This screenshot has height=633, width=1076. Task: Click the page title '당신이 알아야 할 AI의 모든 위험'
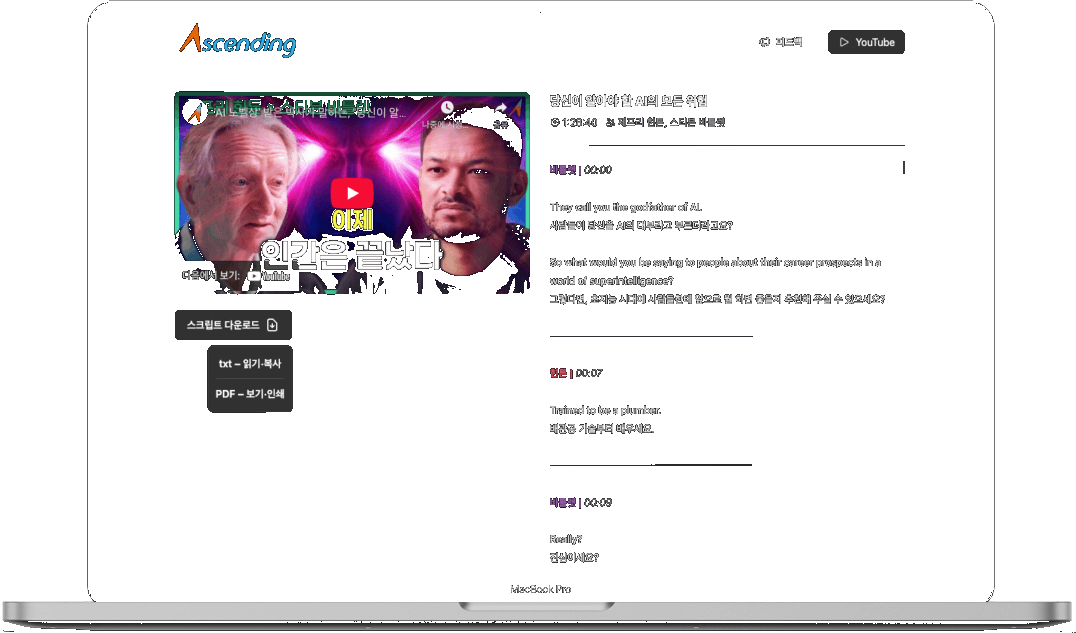(628, 101)
